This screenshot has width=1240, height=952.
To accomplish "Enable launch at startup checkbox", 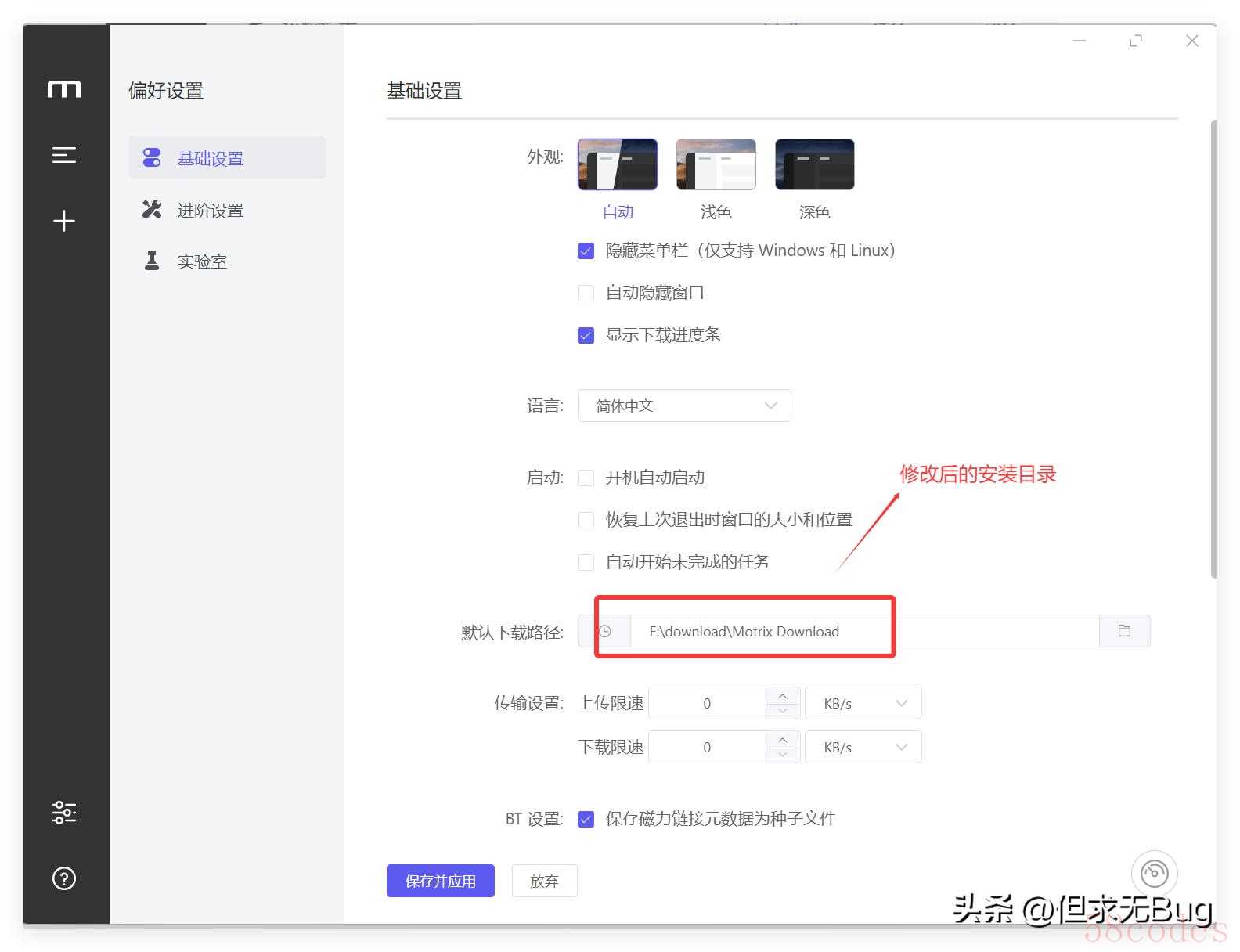I will tap(586, 478).
